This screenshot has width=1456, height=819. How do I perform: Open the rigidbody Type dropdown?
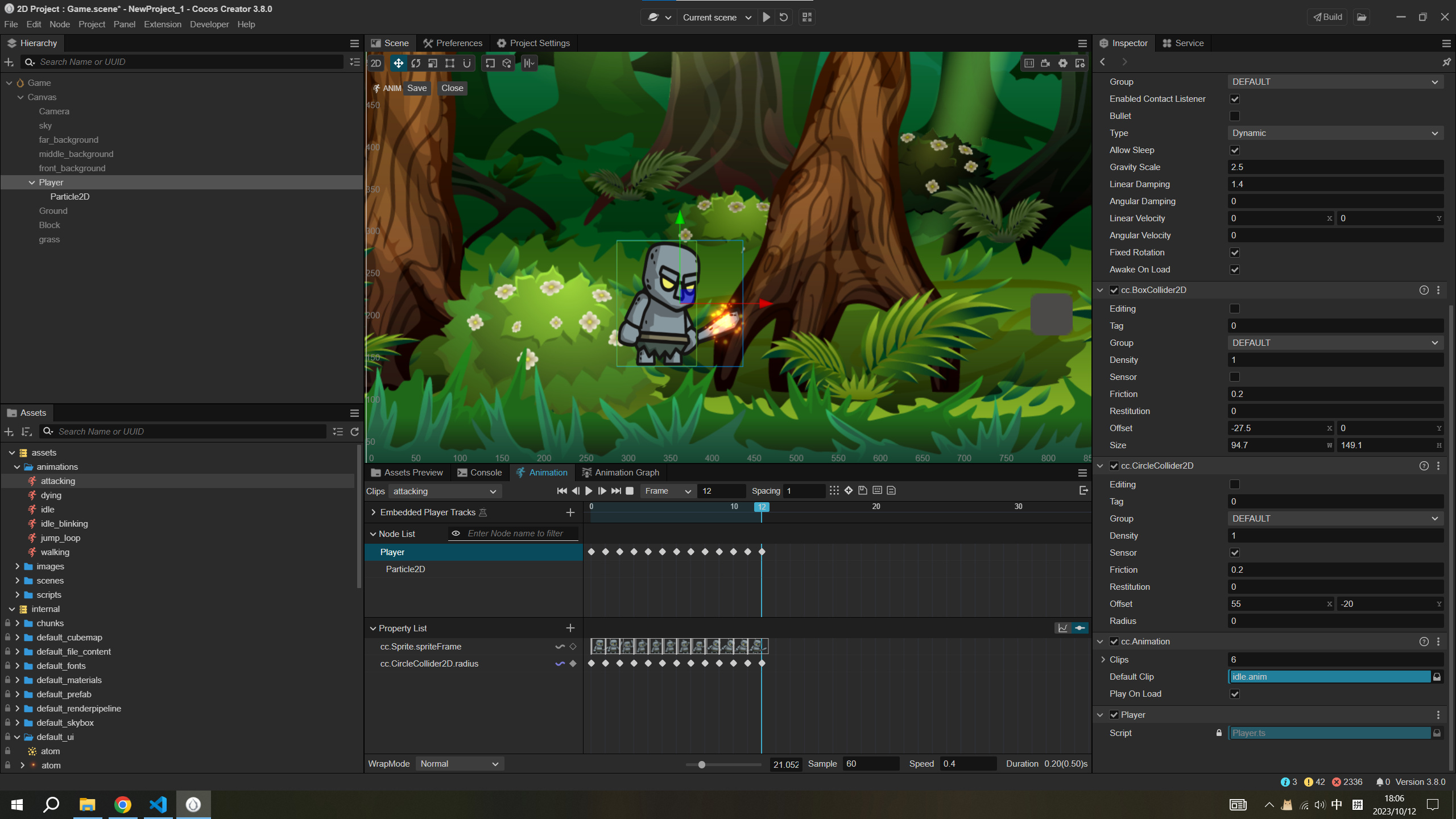[1335, 133]
